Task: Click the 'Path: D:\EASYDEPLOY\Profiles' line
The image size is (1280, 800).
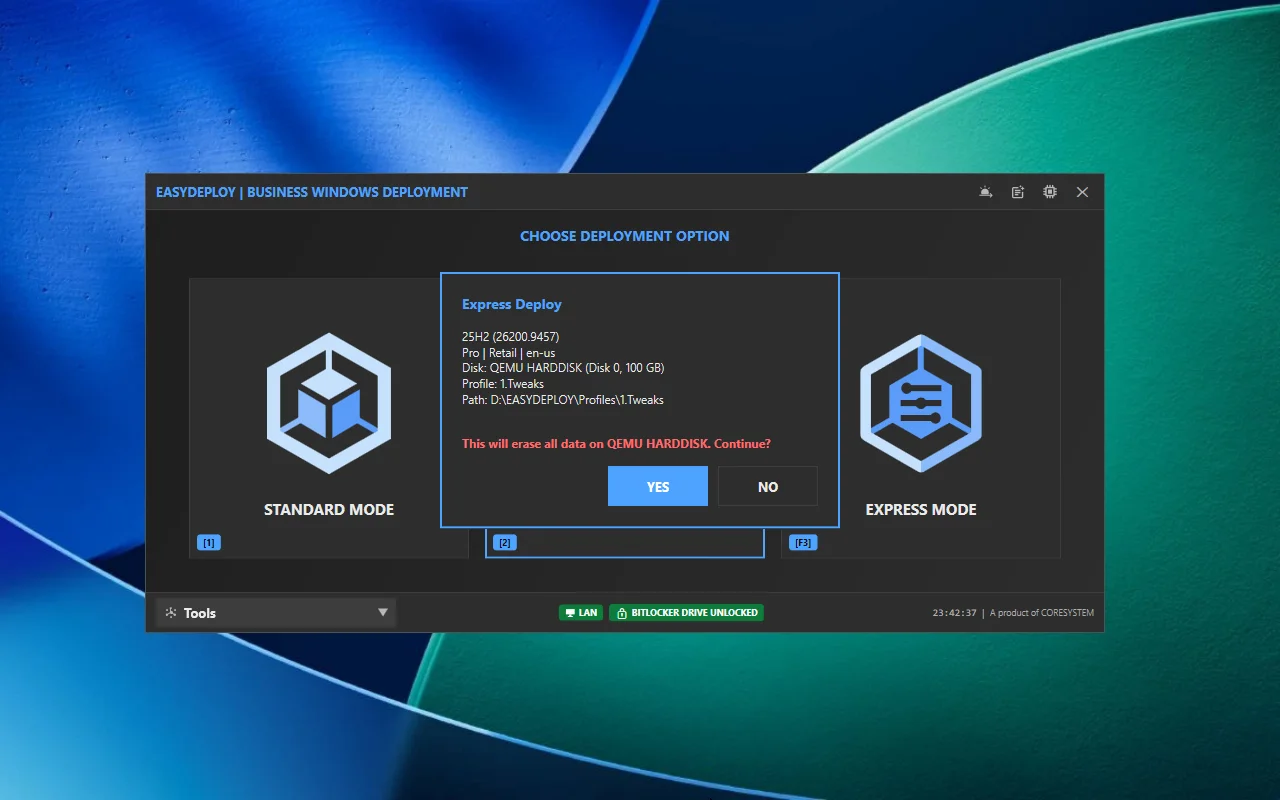Action: 563,400
